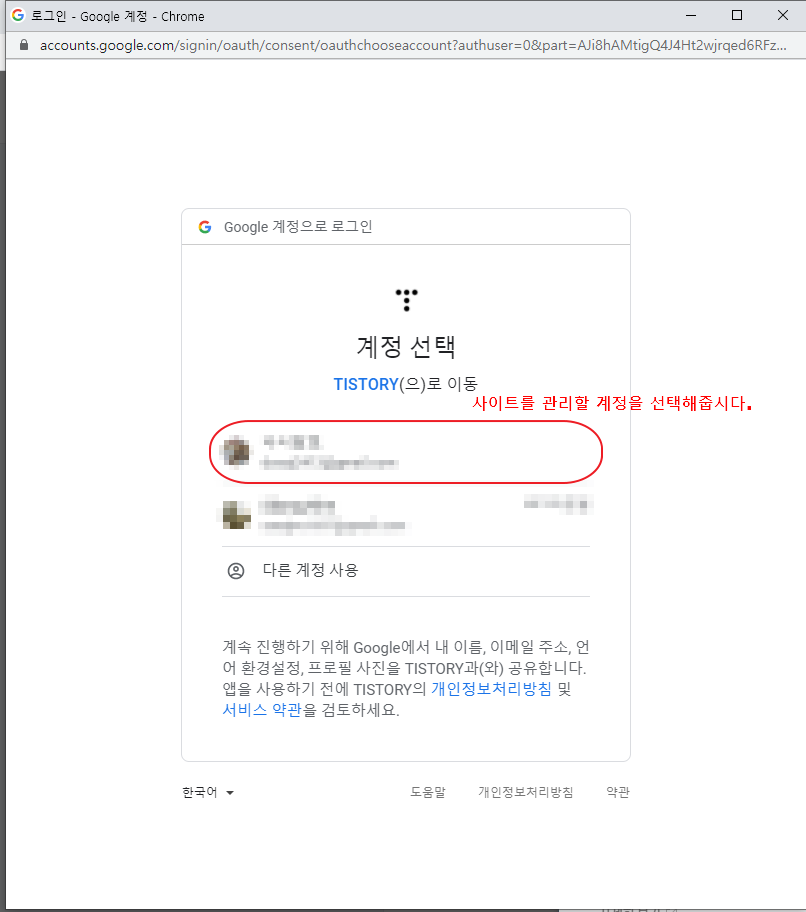Select the first blurred account avatar

(x=237, y=452)
